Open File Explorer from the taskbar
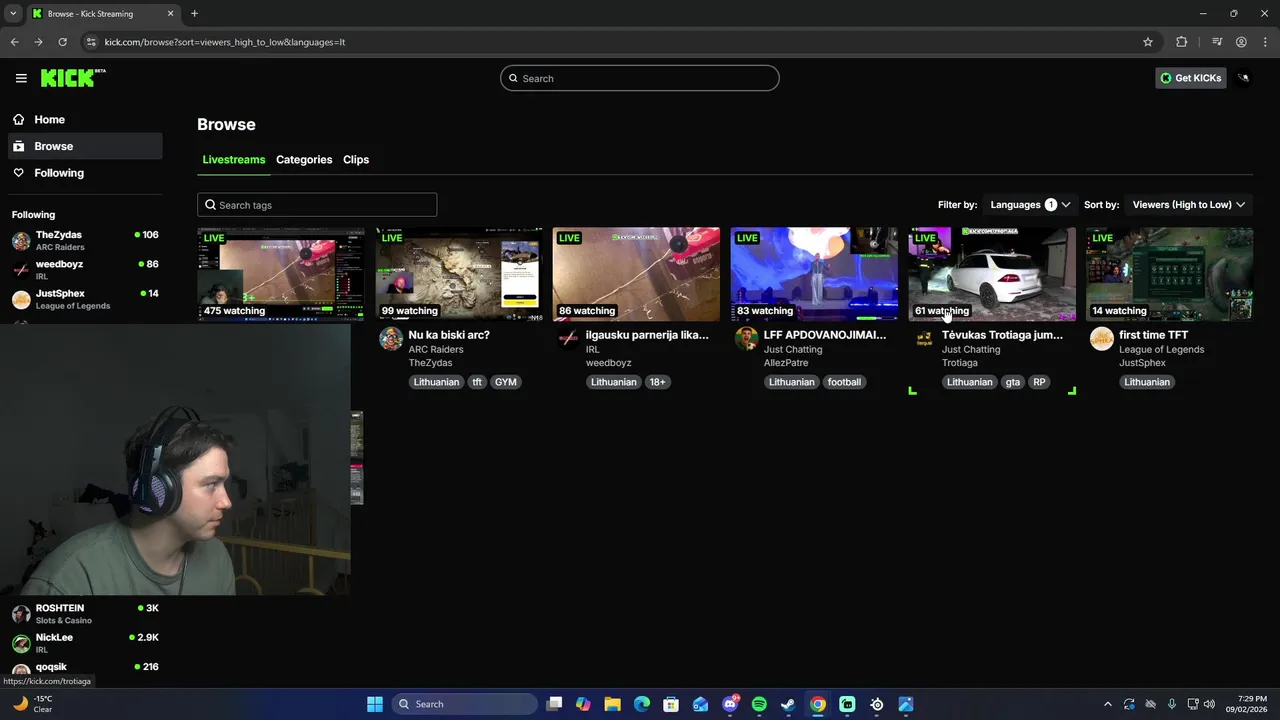Image resolution: width=1280 pixels, height=720 pixels. (x=612, y=704)
